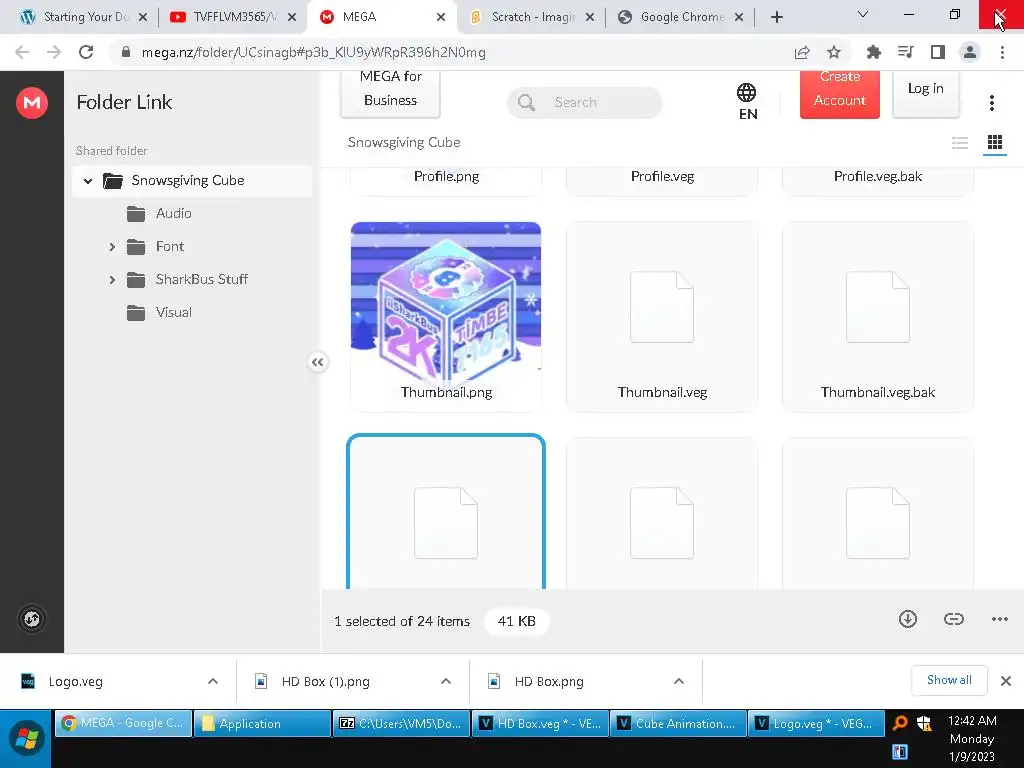The image size is (1024, 768).
Task: Open the Application taskbar item
Action: point(262,724)
